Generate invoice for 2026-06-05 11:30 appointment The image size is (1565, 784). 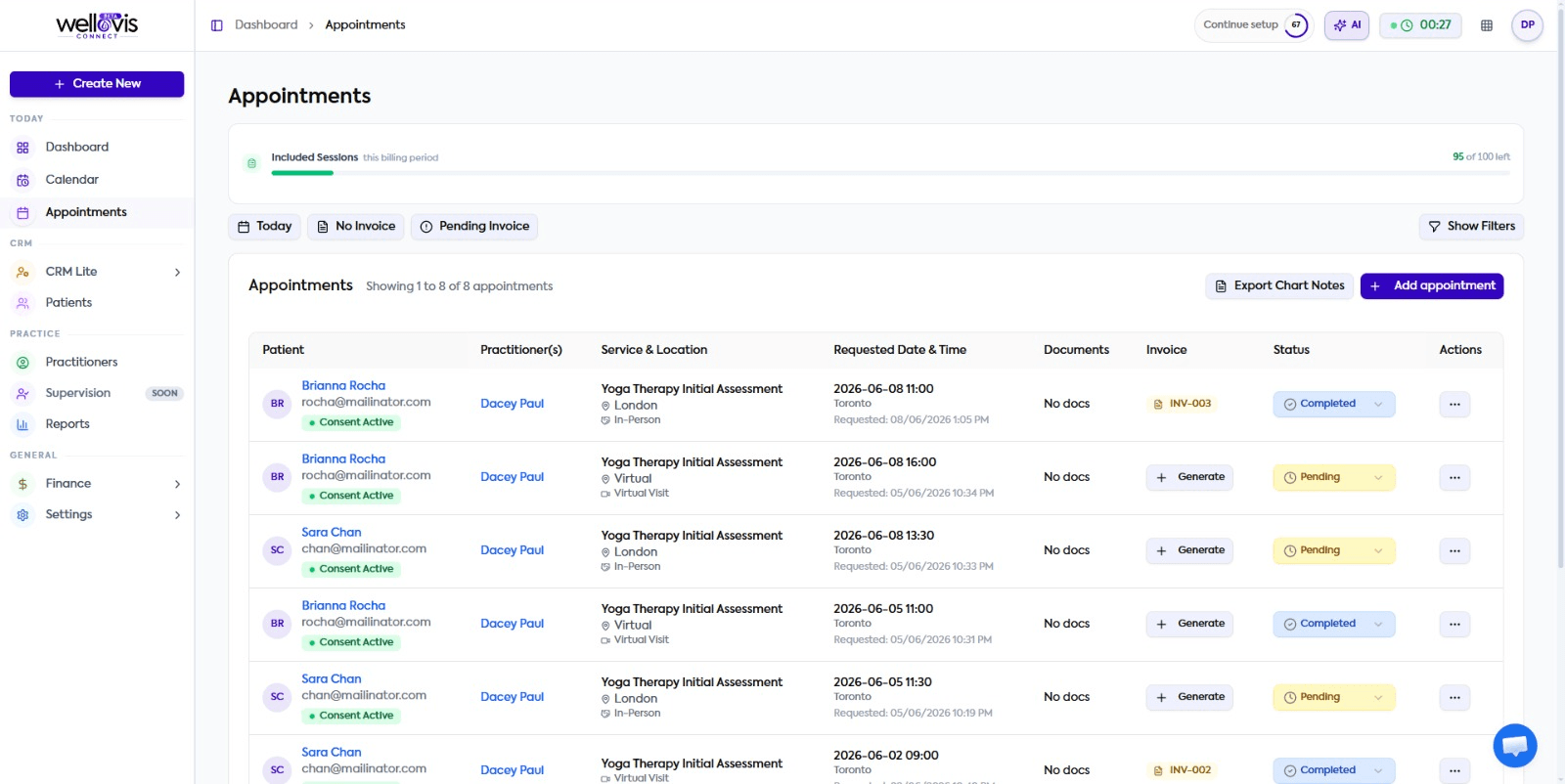tap(1189, 697)
